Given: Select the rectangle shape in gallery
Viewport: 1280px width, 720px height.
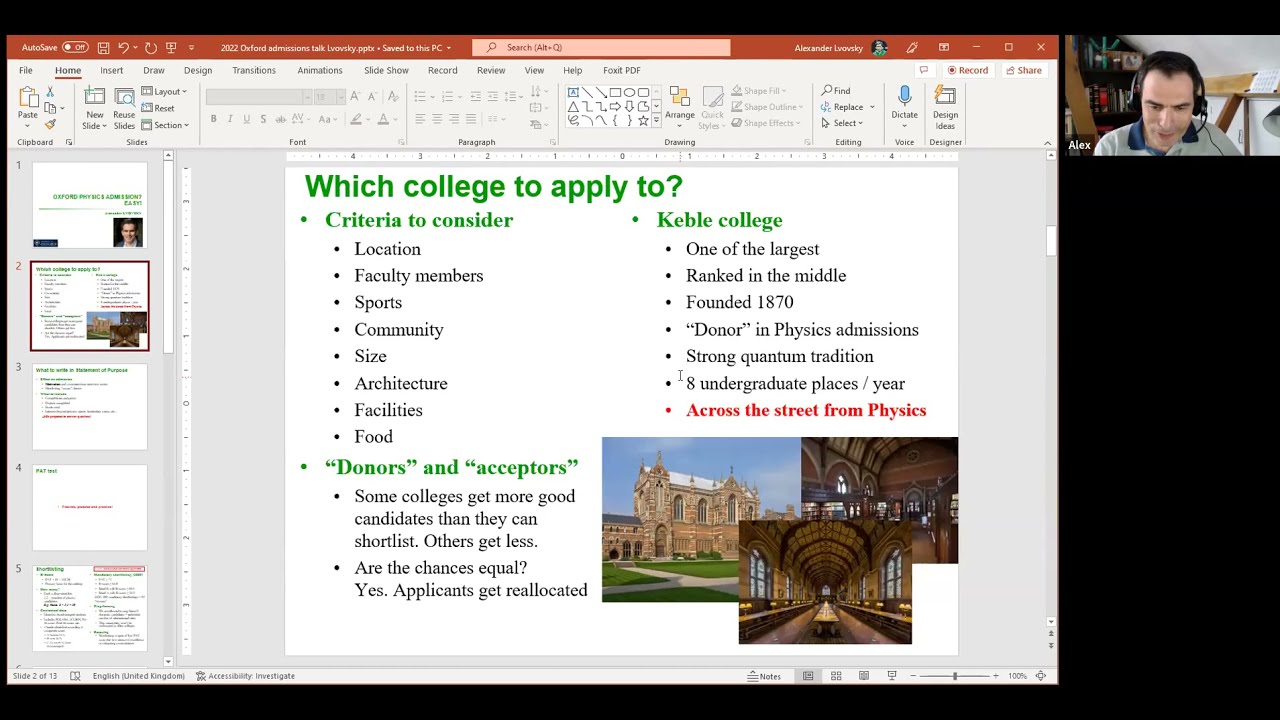Looking at the screenshot, I should 615,93.
